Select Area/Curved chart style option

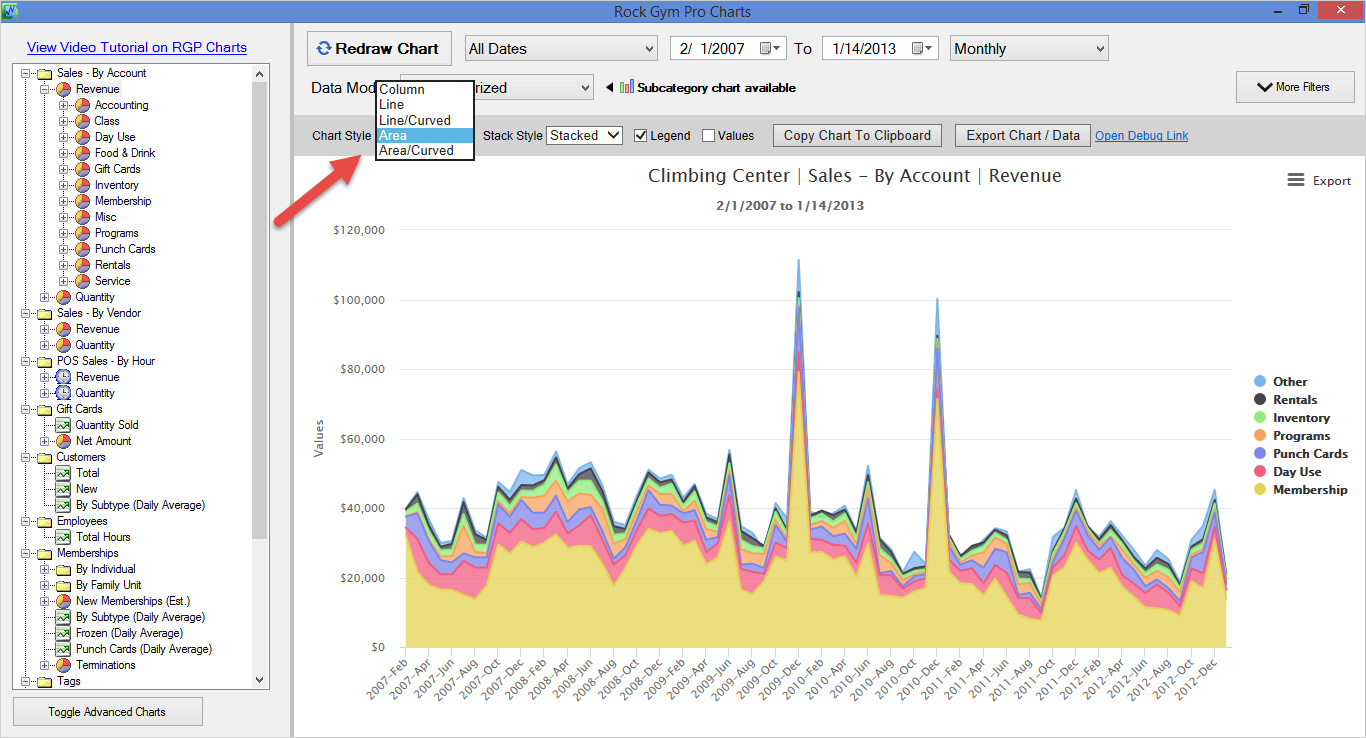click(425, 150)
